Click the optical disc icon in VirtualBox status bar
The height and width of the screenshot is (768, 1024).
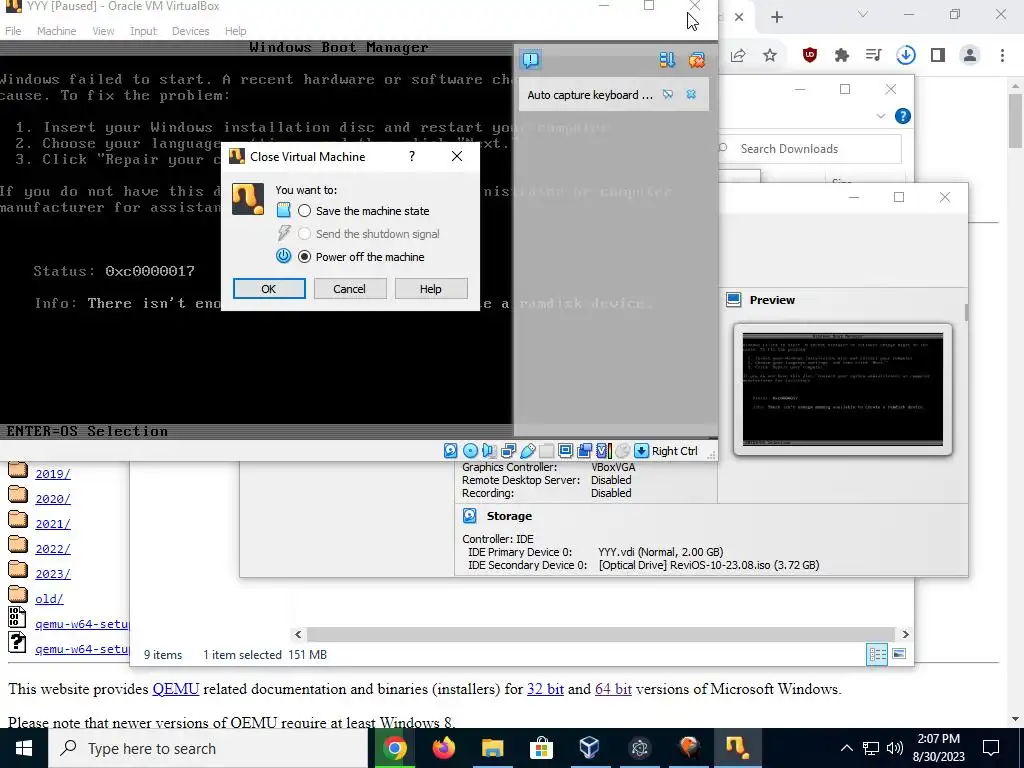[x=470, y=451]
